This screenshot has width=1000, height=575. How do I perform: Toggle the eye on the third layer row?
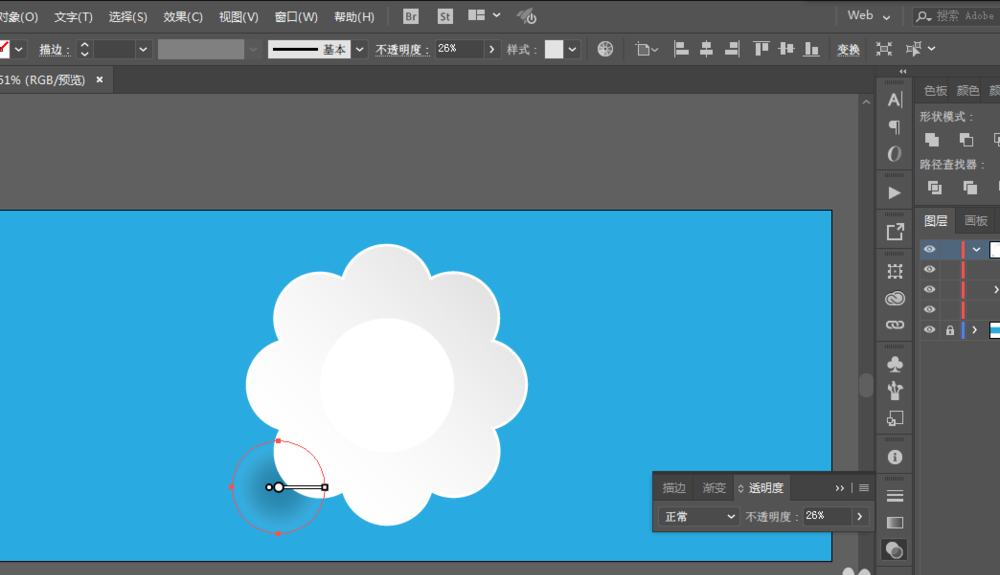(x=929, y=289)
